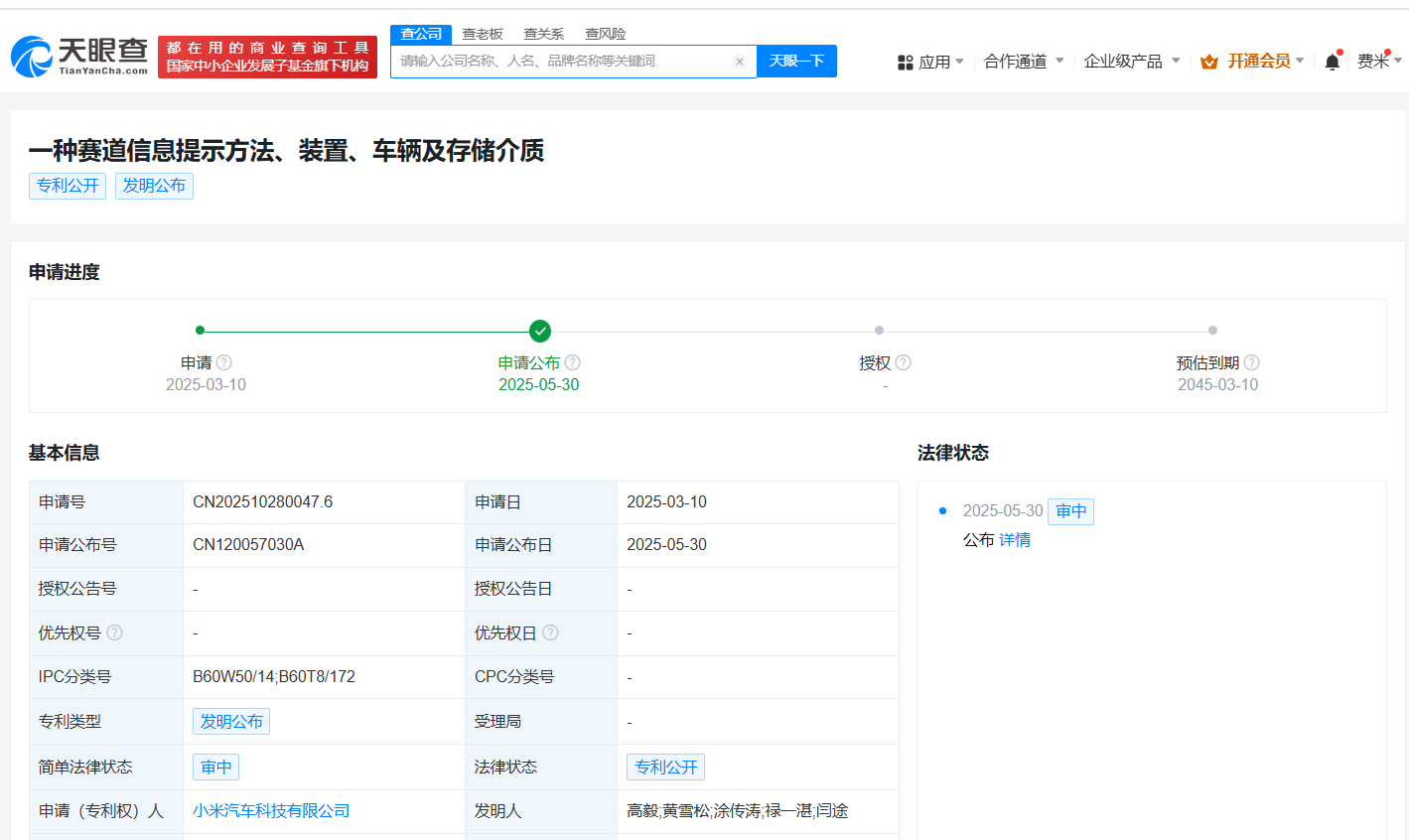Image resolution: width=1409 pixels, height=840 pixels.
Task: Switch to the 查风险 search tab
Action: (606, 34)
